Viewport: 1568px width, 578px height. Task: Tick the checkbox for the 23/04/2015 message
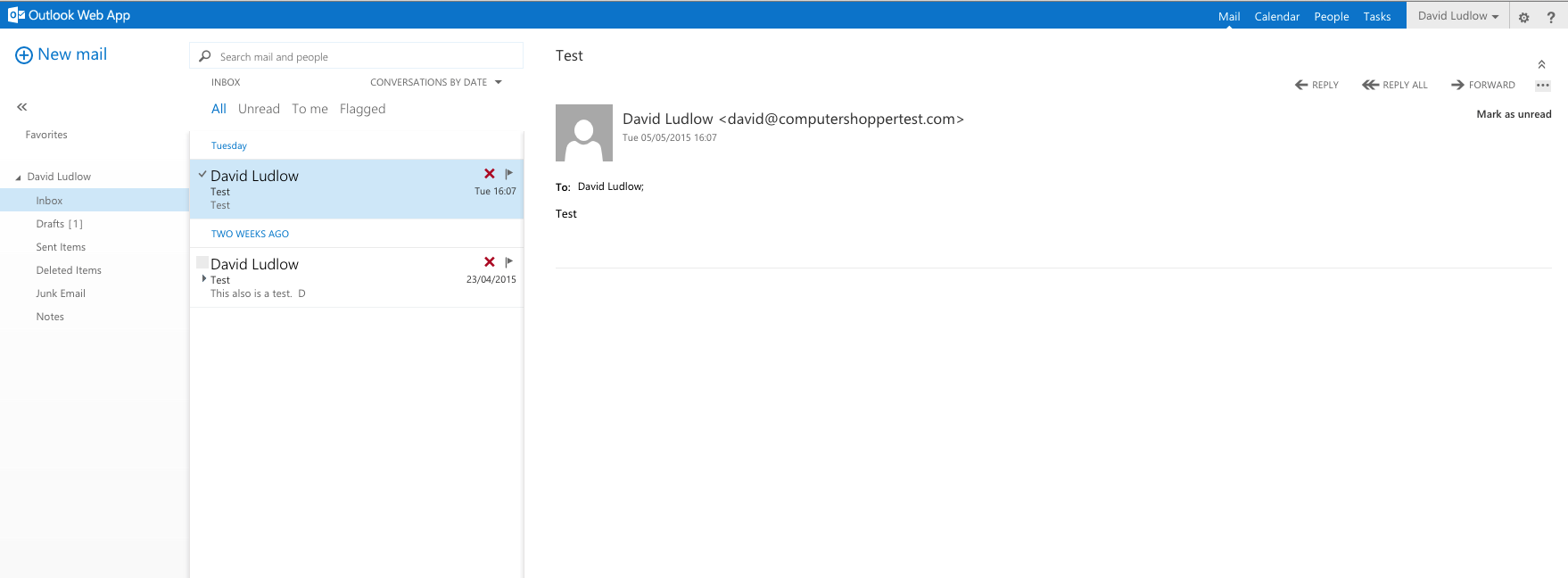(202, 262)
